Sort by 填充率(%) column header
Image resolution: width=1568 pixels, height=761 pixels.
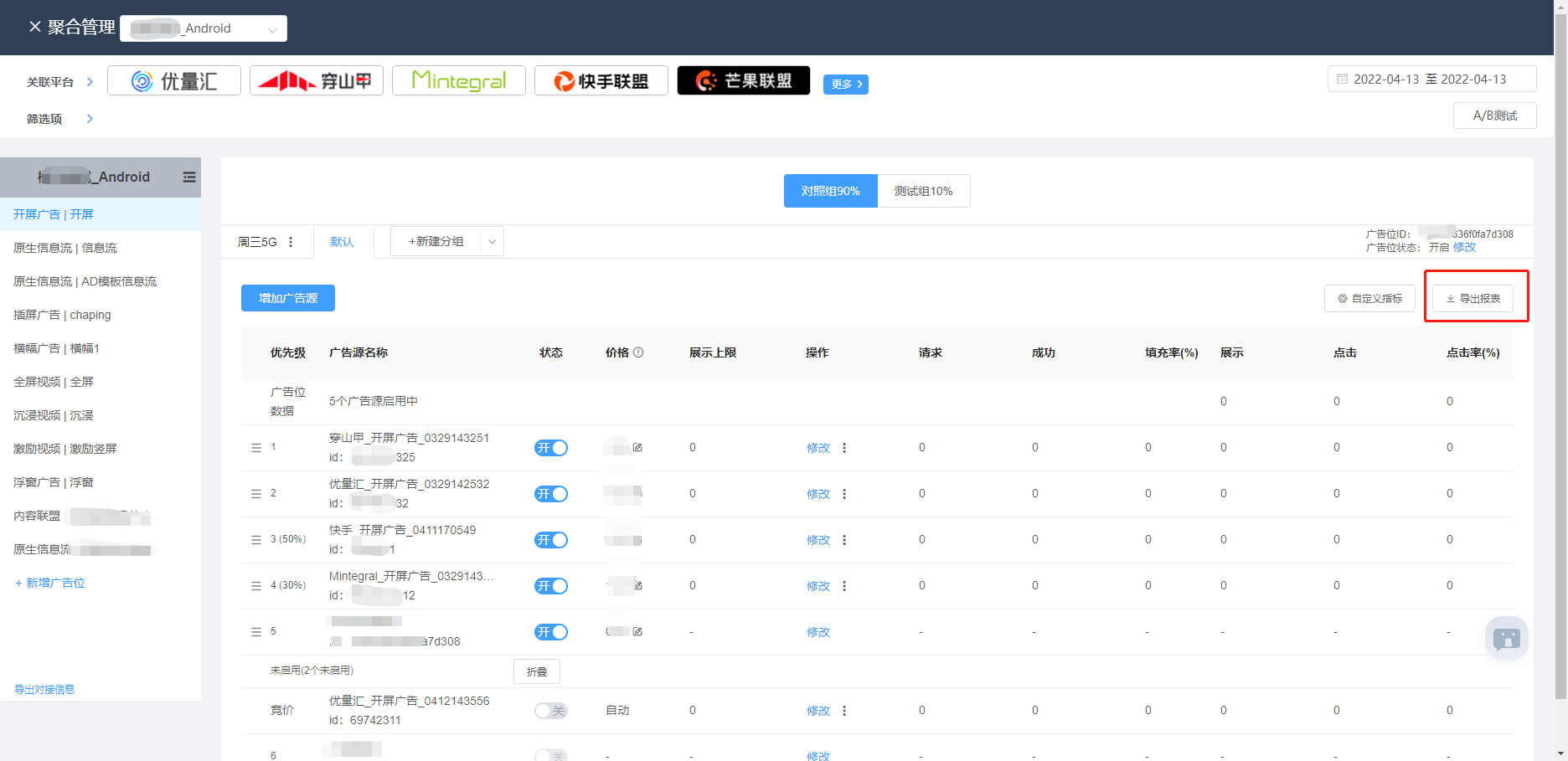[1171, 352]
